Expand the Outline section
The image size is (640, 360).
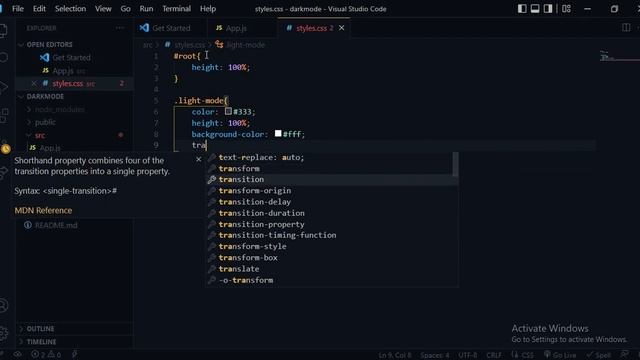coord(40,329)
